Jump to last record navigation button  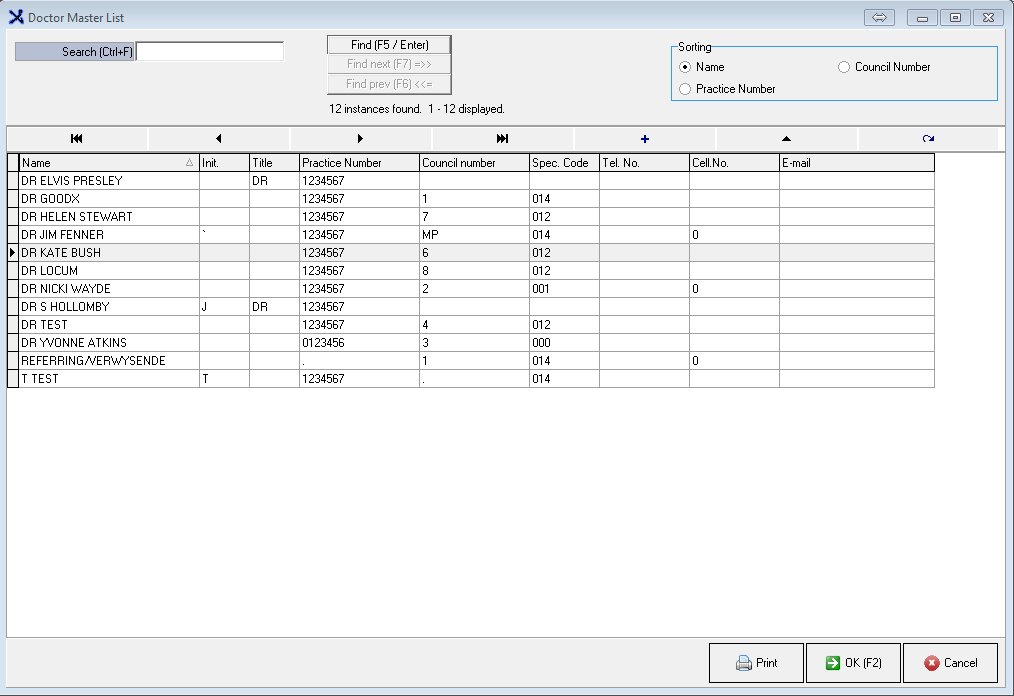pos(502,139)
